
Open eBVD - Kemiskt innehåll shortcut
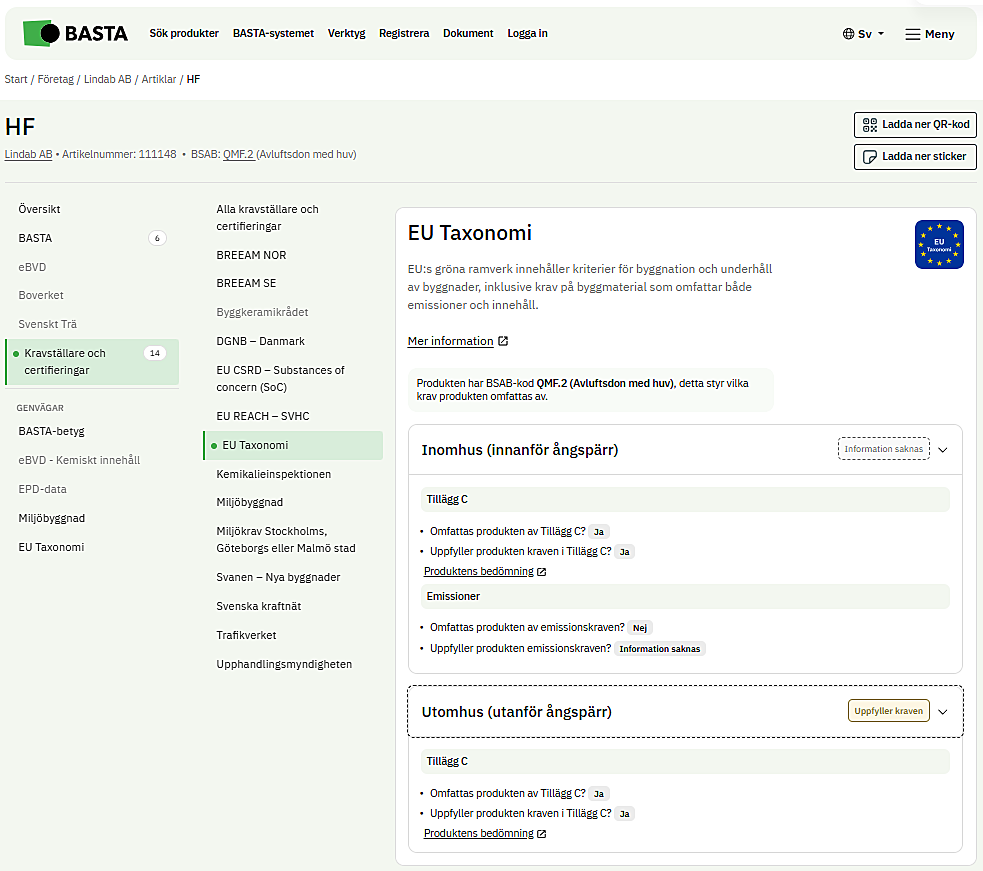click(79, 460)
